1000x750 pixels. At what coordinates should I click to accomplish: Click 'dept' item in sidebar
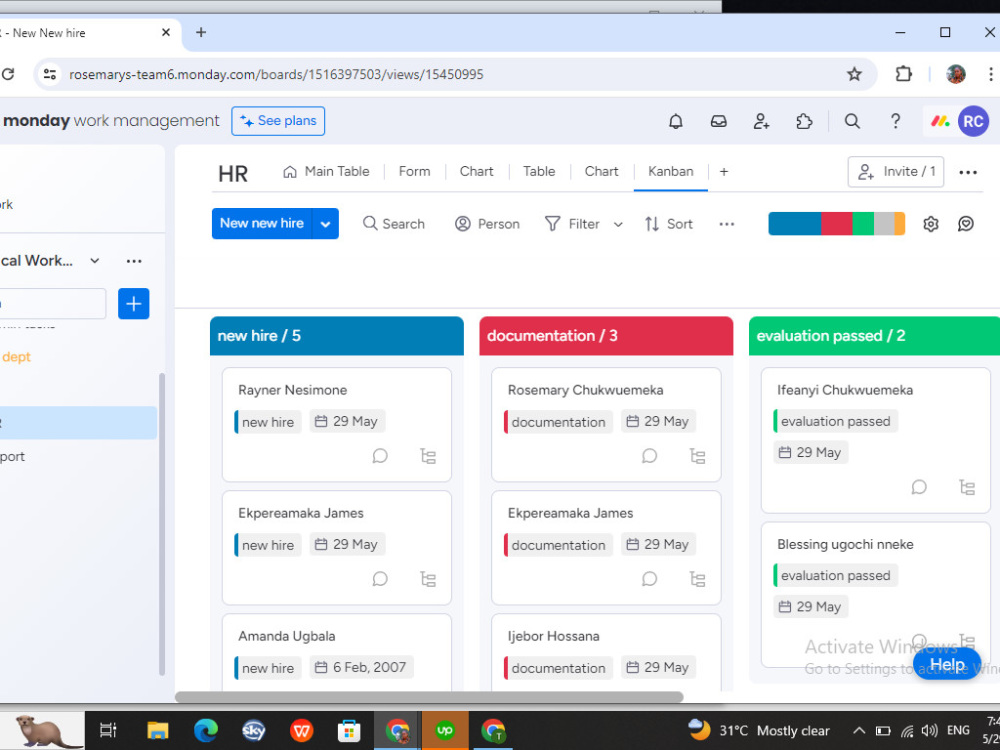pyautogui.click(x=17, y=357)
